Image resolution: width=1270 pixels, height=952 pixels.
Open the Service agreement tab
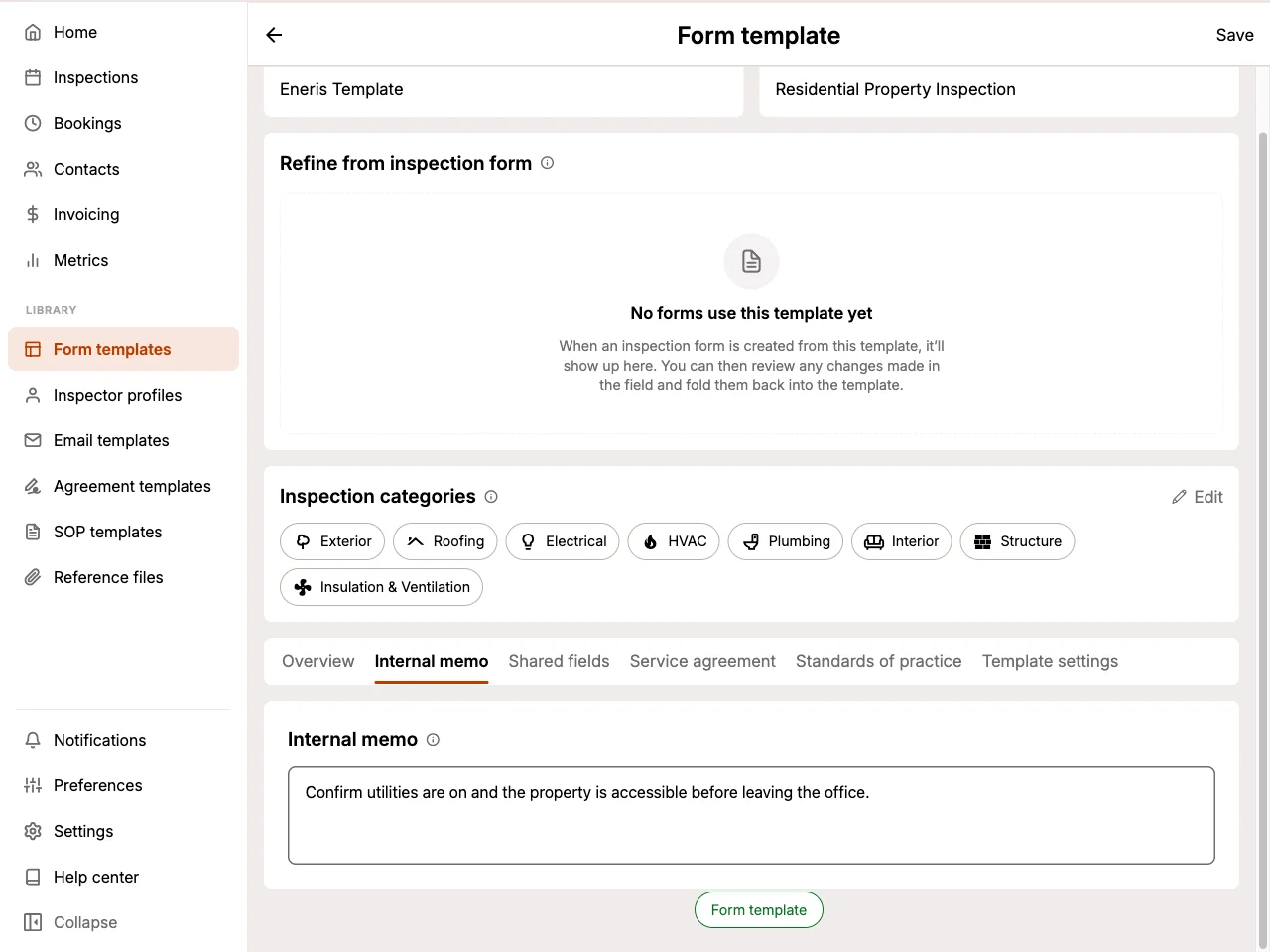702,661
